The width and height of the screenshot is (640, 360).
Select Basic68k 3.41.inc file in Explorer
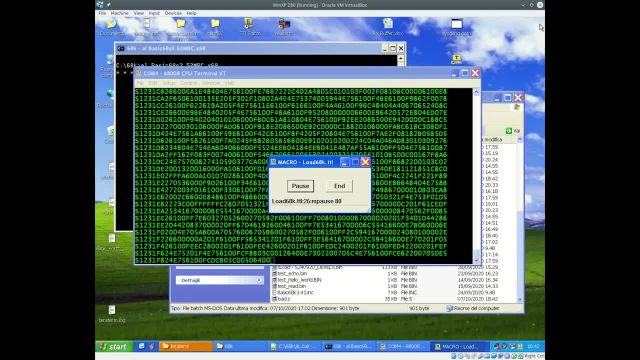pyautogui.click(x=292, y=293)
